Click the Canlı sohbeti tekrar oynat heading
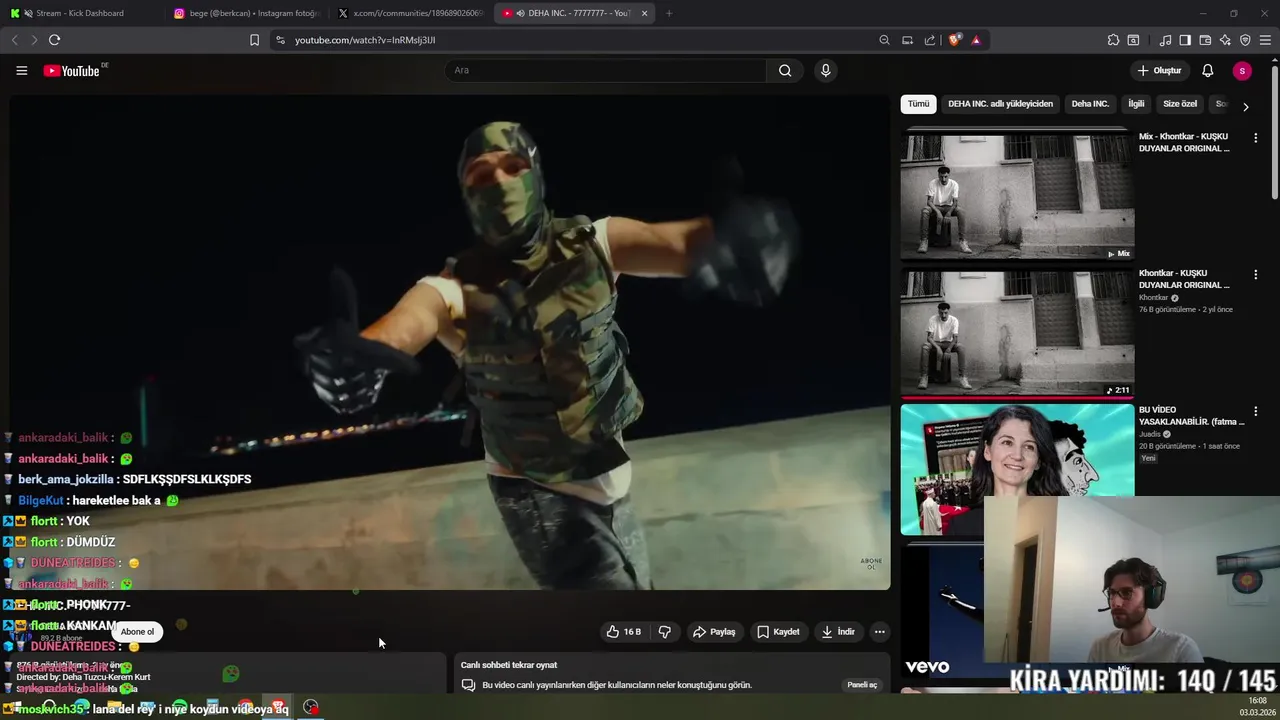The height and width of the screenshot is (720, 1280). 509,665
